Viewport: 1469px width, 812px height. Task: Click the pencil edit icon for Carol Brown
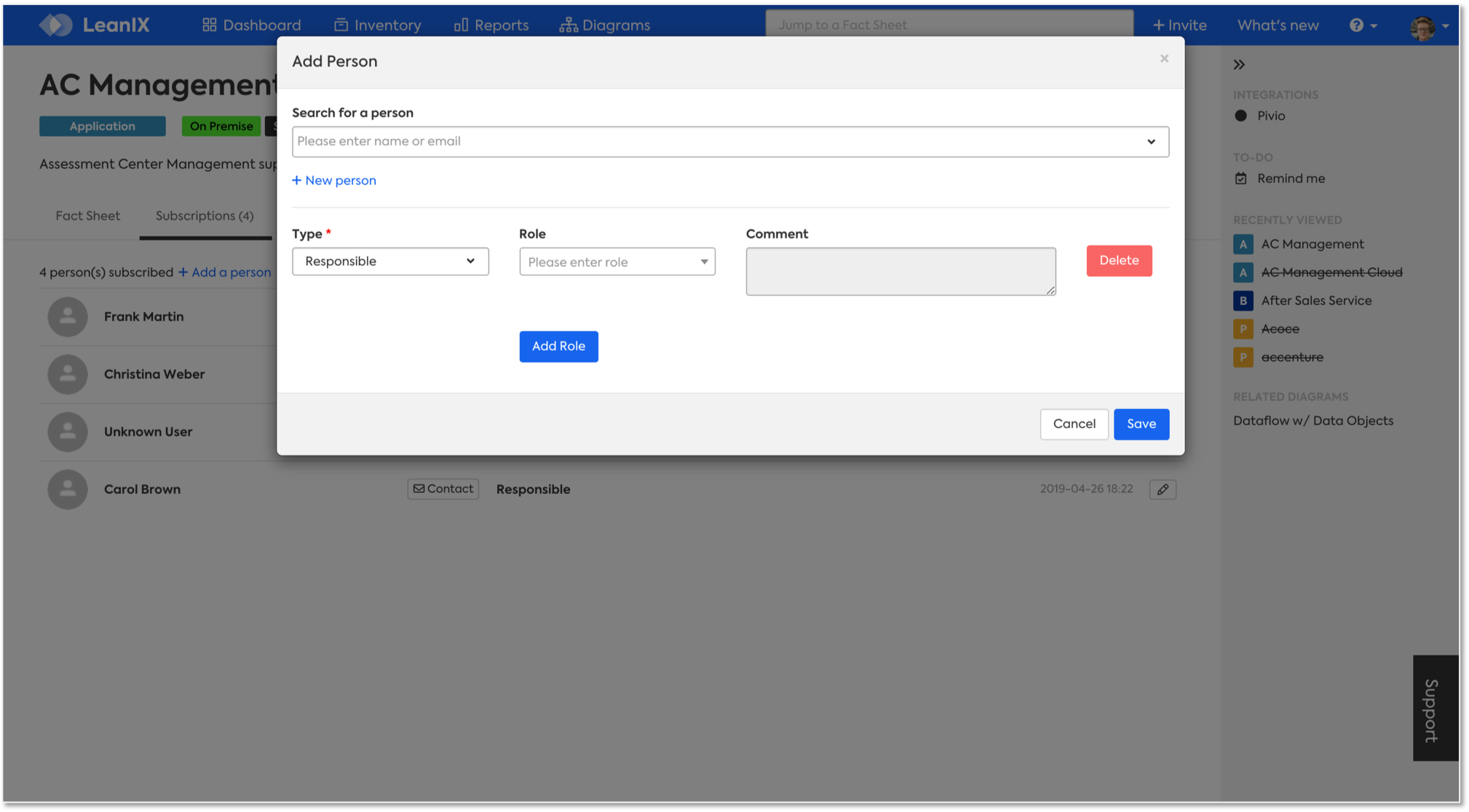point(1163,490)
